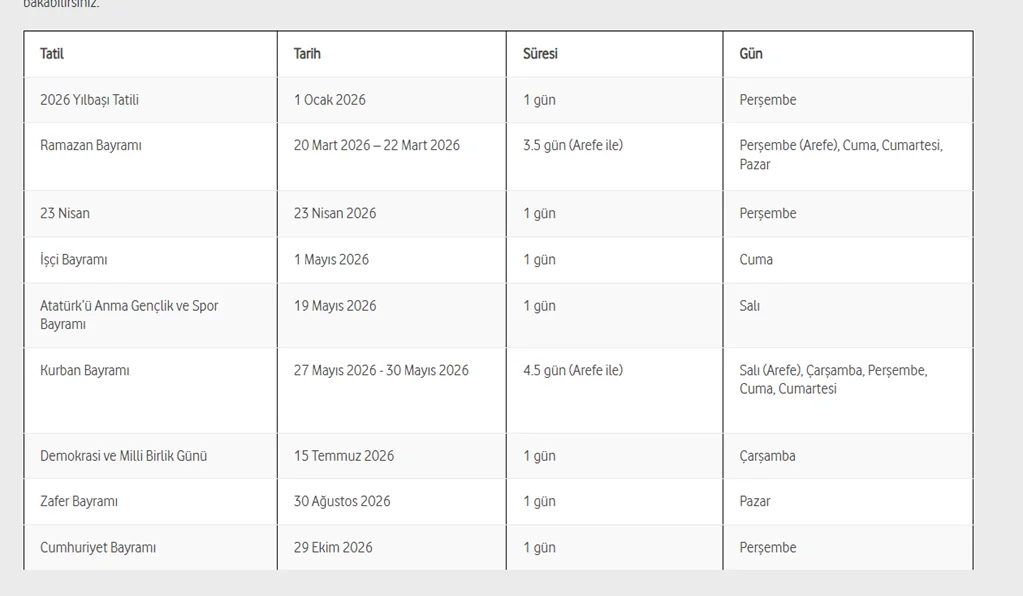Select the "23 Nisan 2026" date cell
This screenshot has height=596, width=1023.
(x=335, y=214)
